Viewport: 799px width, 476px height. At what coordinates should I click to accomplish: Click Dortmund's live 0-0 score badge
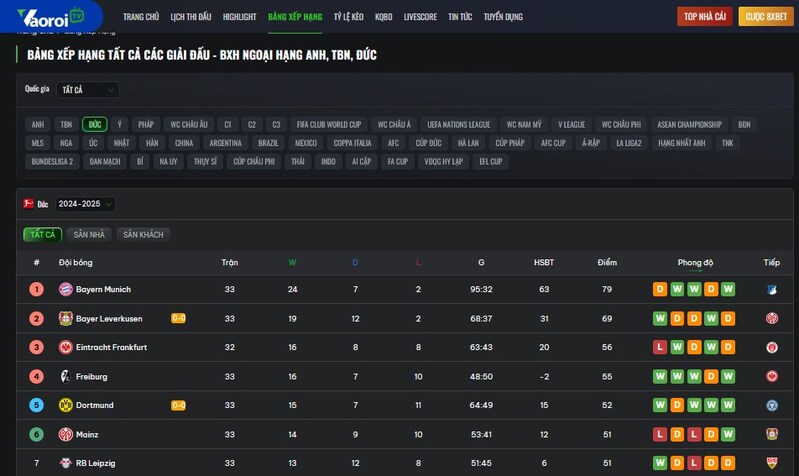point(178,405)
